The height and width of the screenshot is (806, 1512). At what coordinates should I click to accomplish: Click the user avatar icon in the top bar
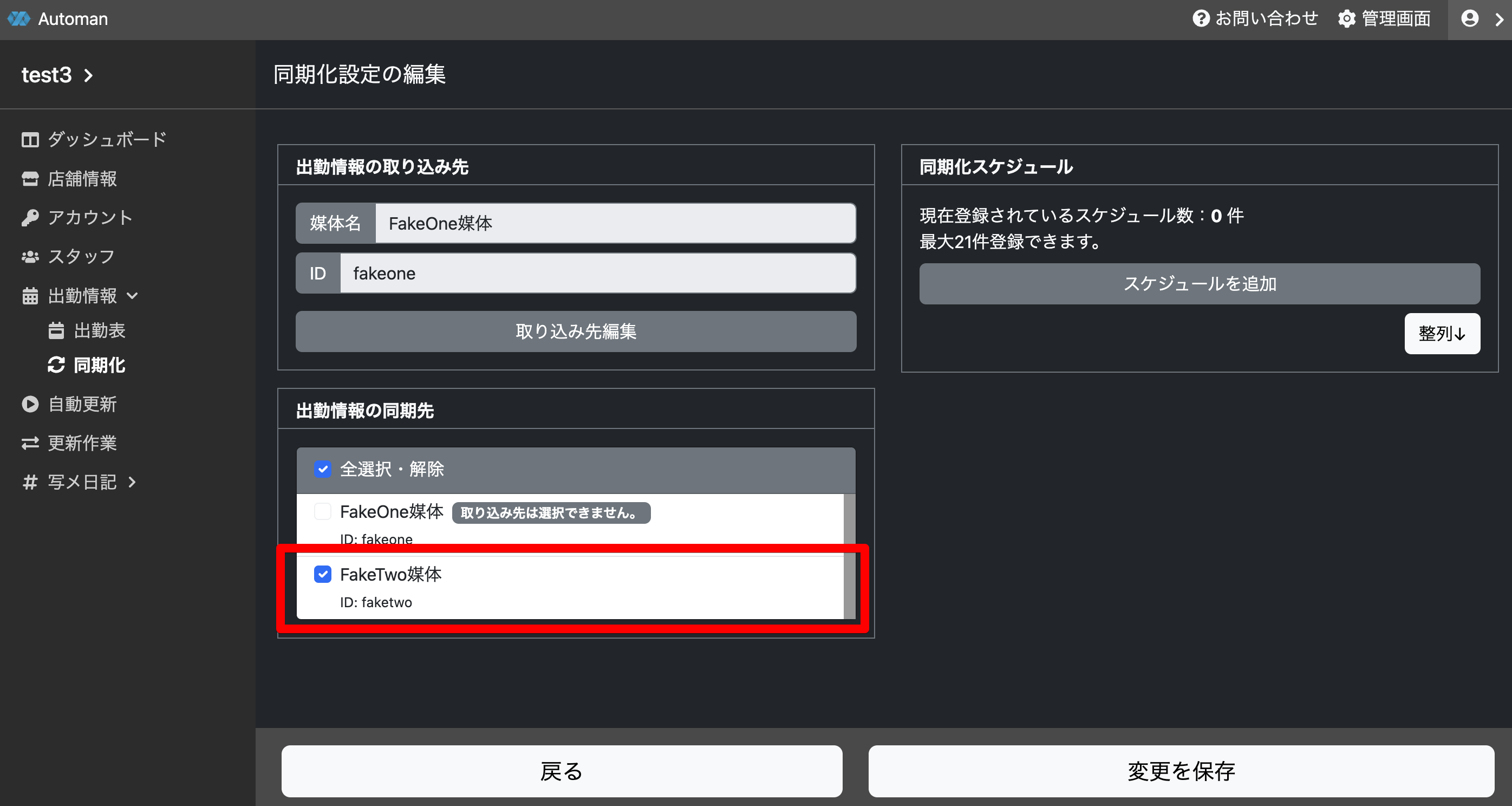[x=1469, y=19]
